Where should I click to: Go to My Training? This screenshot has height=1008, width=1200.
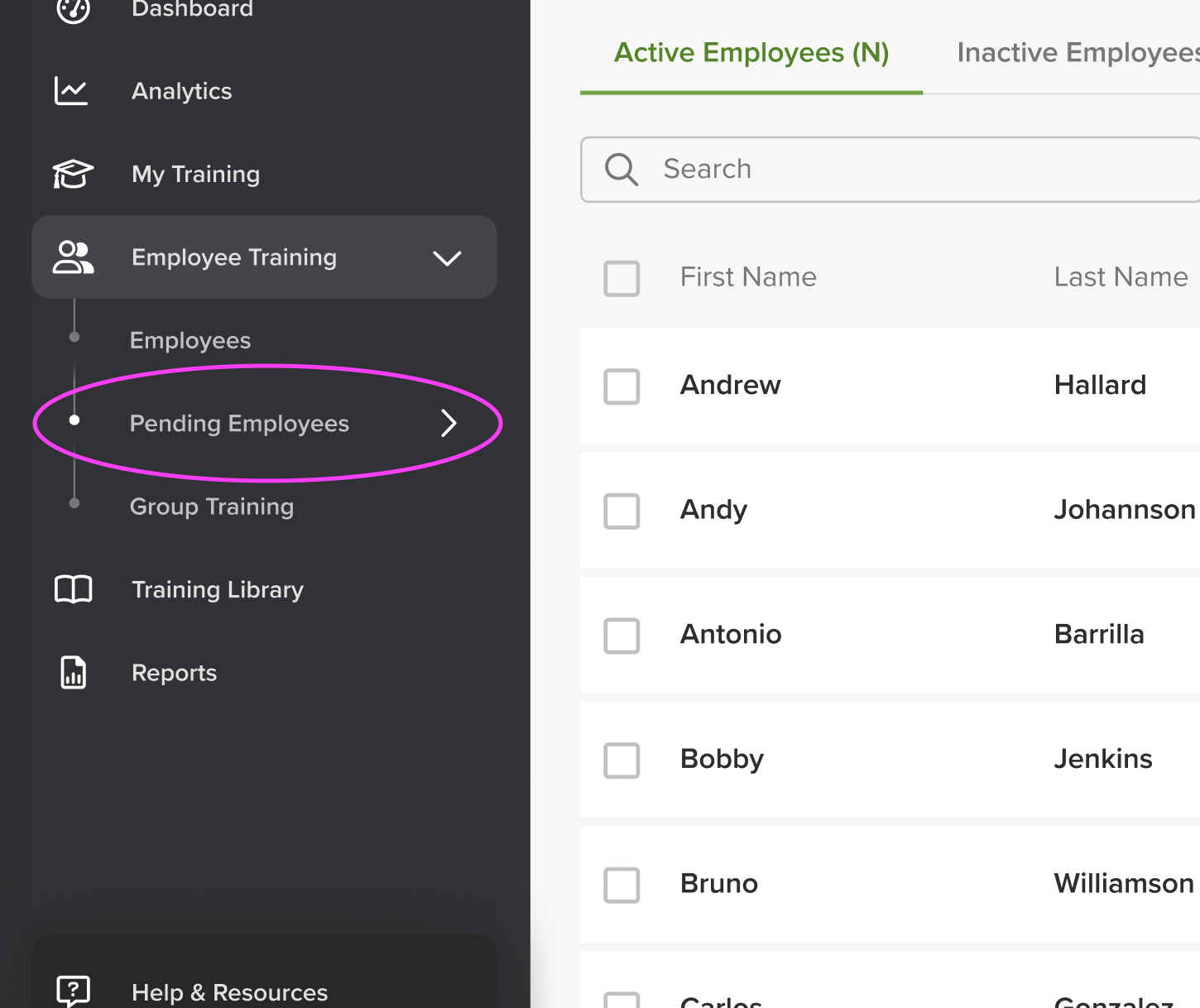pyautogui.click(x=196, y=174)
